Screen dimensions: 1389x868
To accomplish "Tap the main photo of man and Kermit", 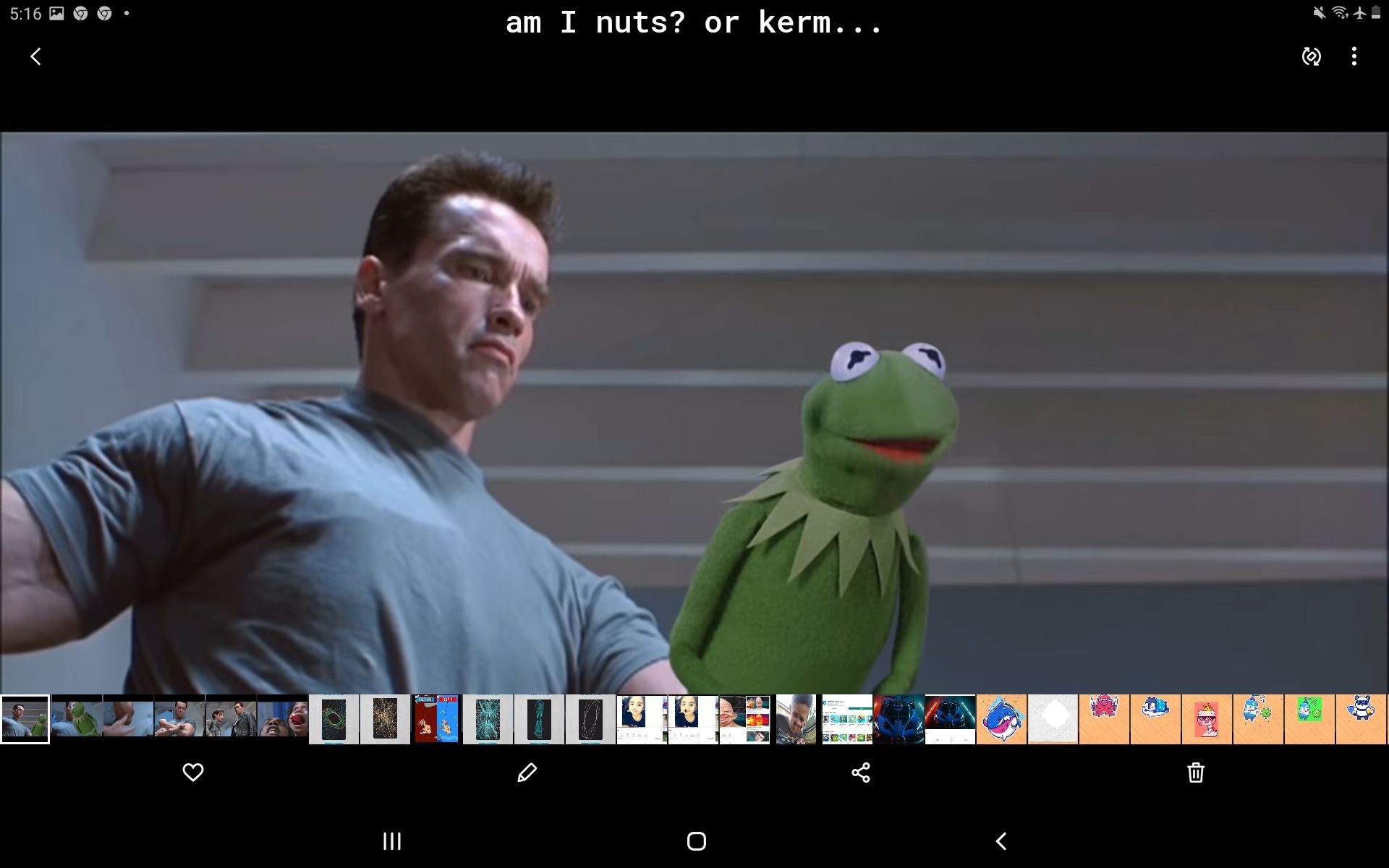I will tap(694, 412).
